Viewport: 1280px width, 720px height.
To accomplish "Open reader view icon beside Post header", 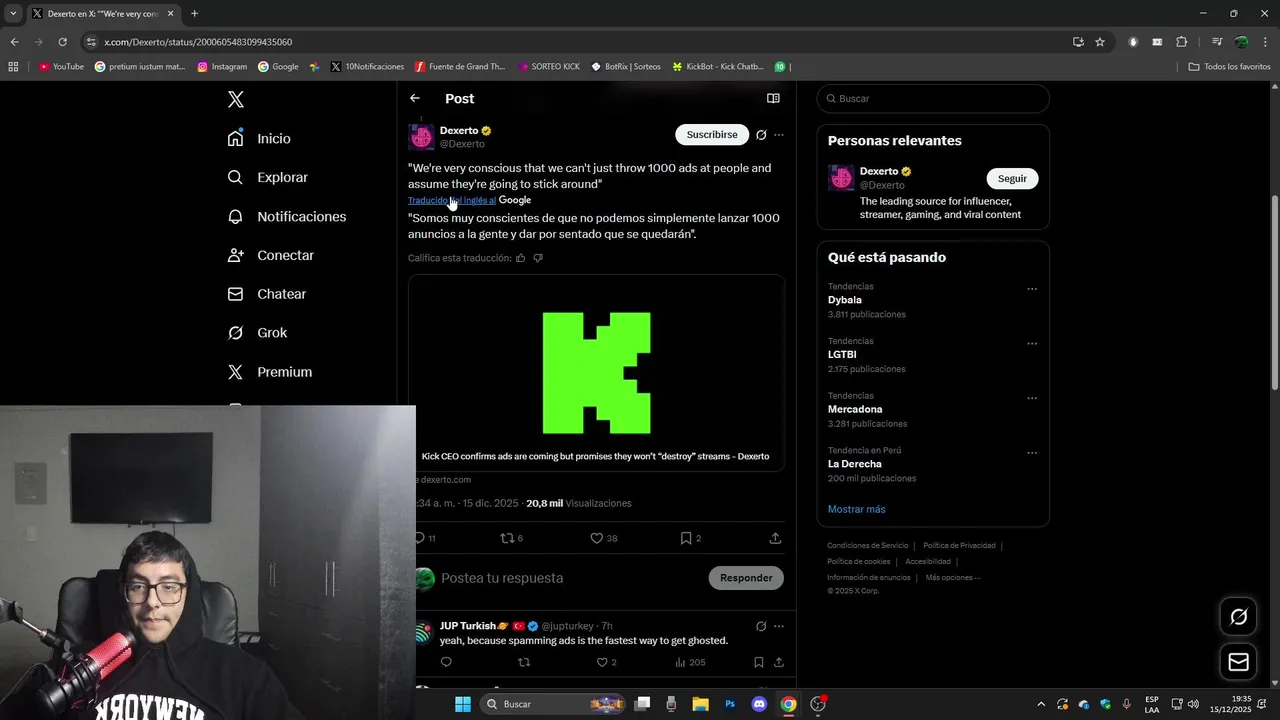I will pos(773,98).
